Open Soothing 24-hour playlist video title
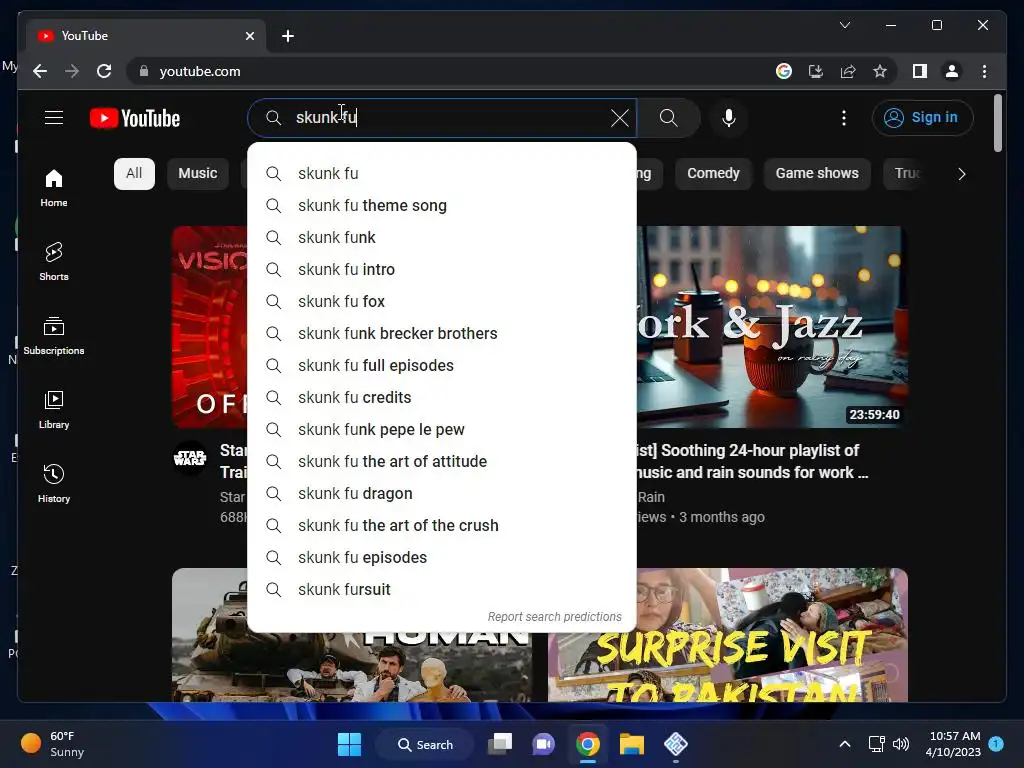Screen dimensions: 1024x768 click(753, 461)
